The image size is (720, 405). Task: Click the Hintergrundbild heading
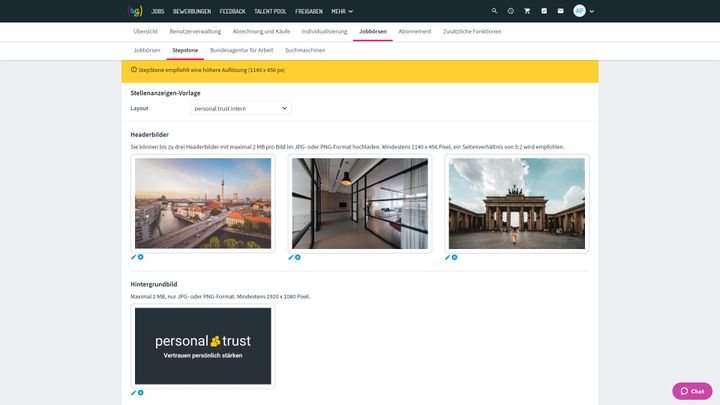tap(153, 284)
